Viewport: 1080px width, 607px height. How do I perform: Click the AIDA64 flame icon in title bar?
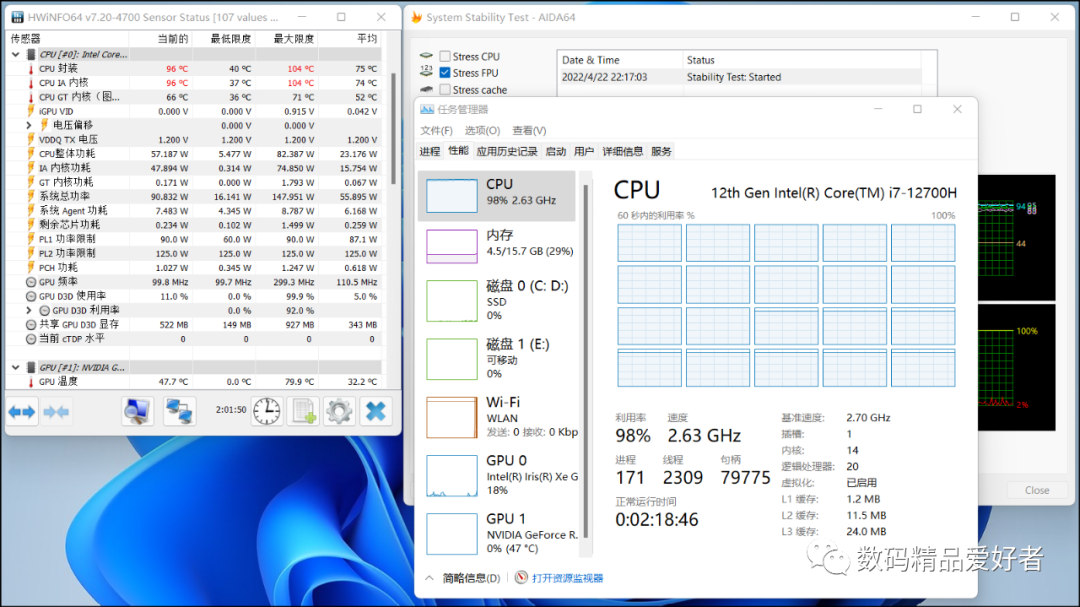pos(417,17)
